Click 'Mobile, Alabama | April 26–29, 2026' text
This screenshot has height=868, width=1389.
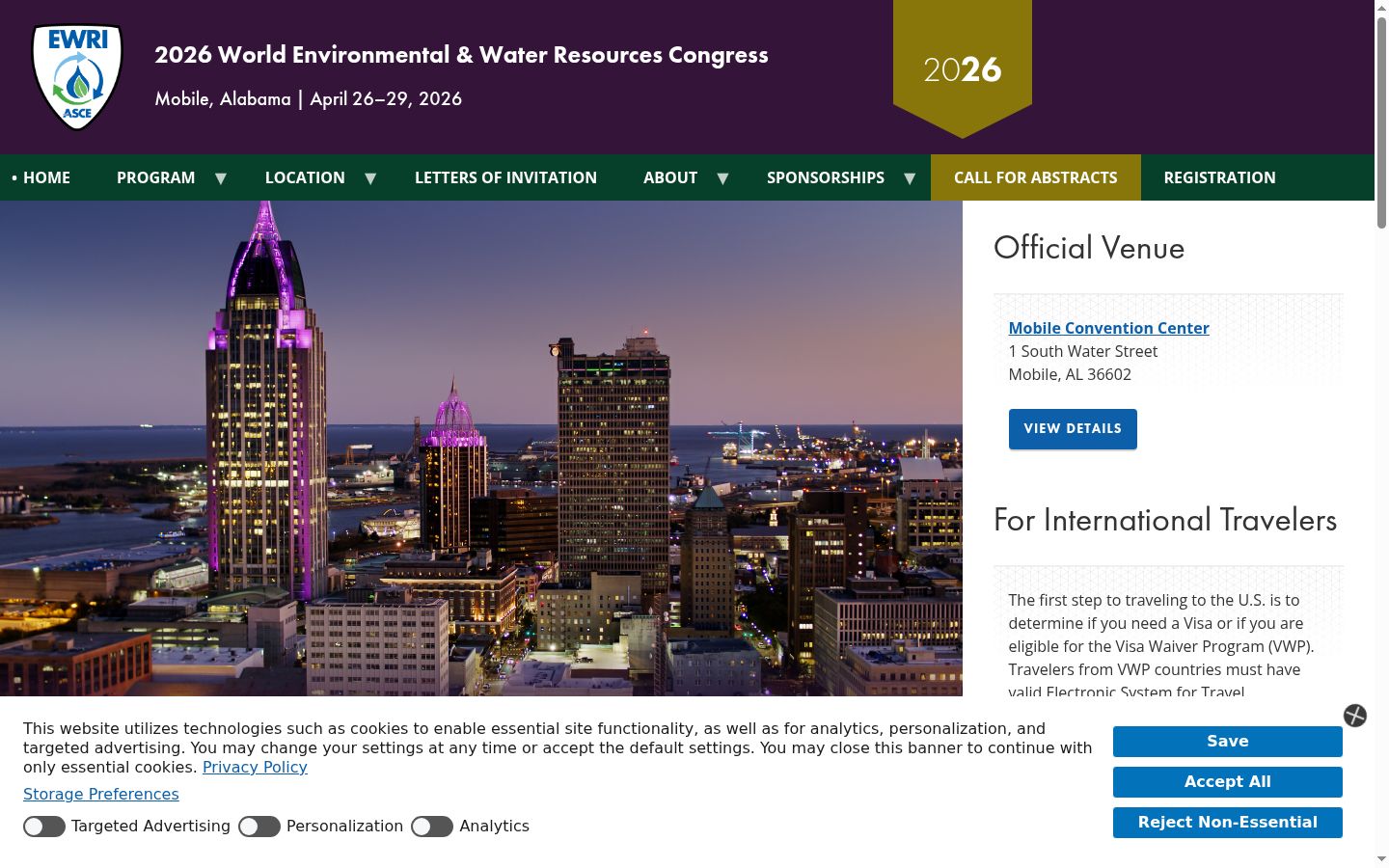pyautogui.click(x=309, y=99)
